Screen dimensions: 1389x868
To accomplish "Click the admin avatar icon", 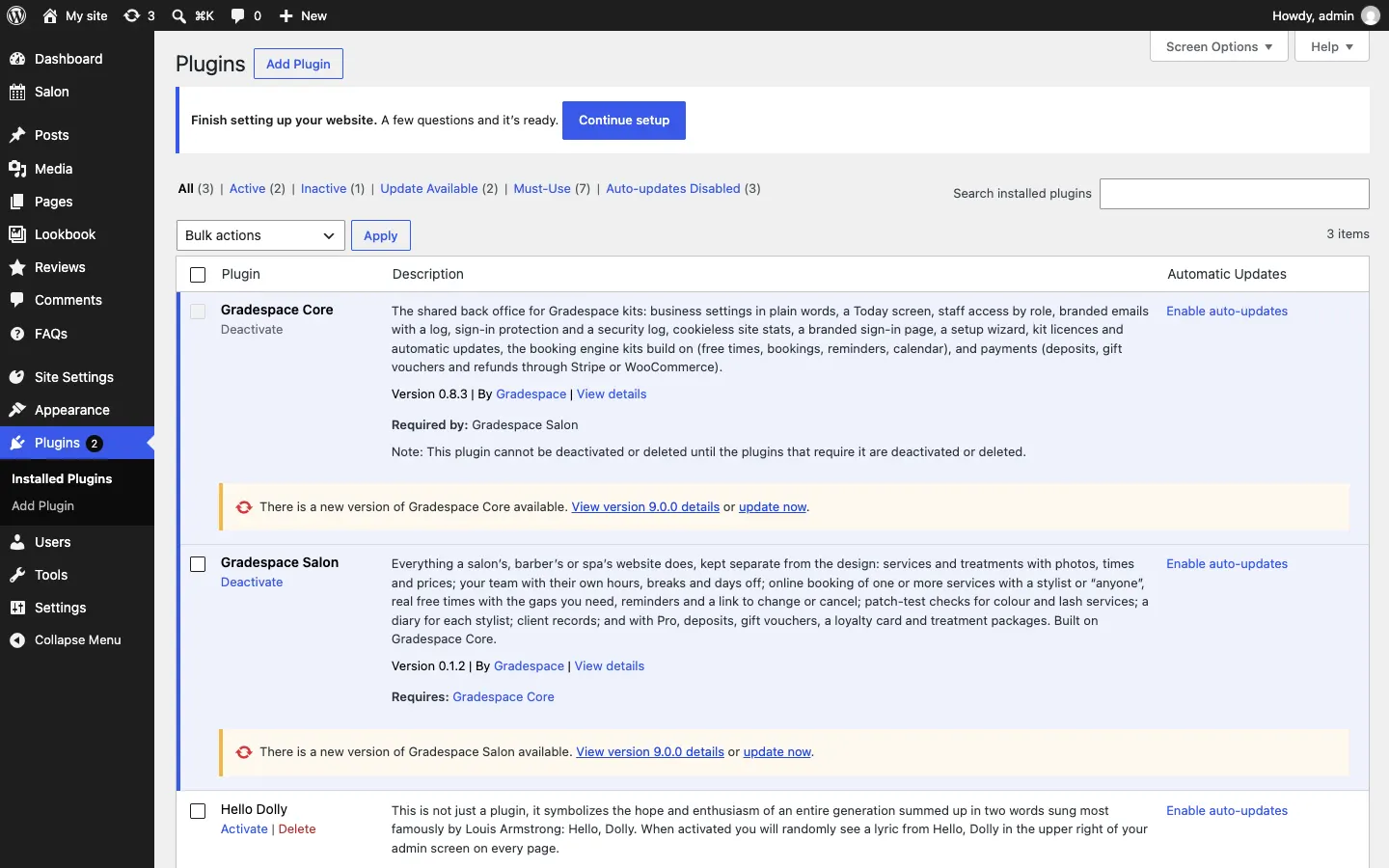I will click(x=1371, y=15).
